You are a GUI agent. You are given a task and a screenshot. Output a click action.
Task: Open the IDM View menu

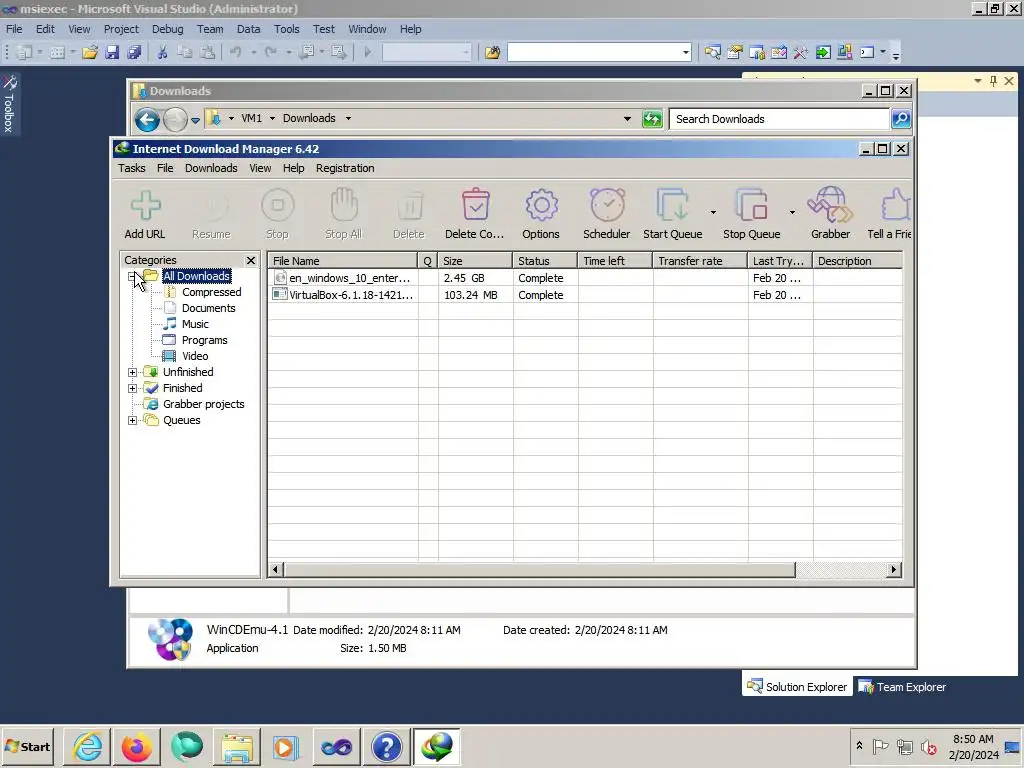pos(260,168)
